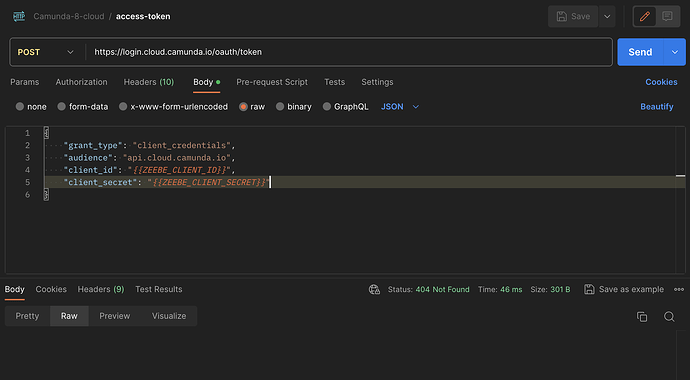Click the grant_type line in editor
690x380 pixels.
tap(150, 145)
